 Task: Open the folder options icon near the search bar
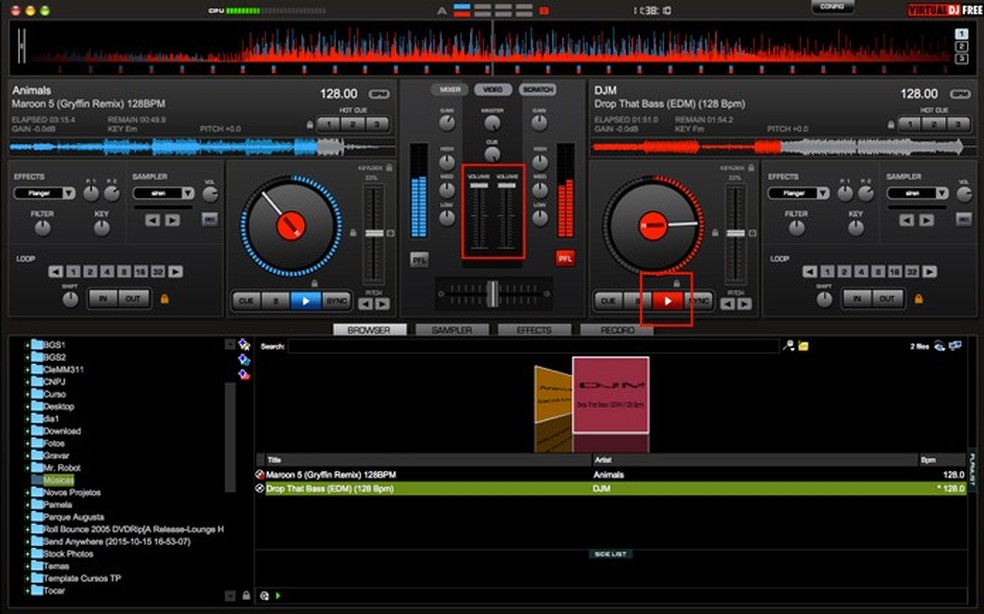click(x=804, y=343)
